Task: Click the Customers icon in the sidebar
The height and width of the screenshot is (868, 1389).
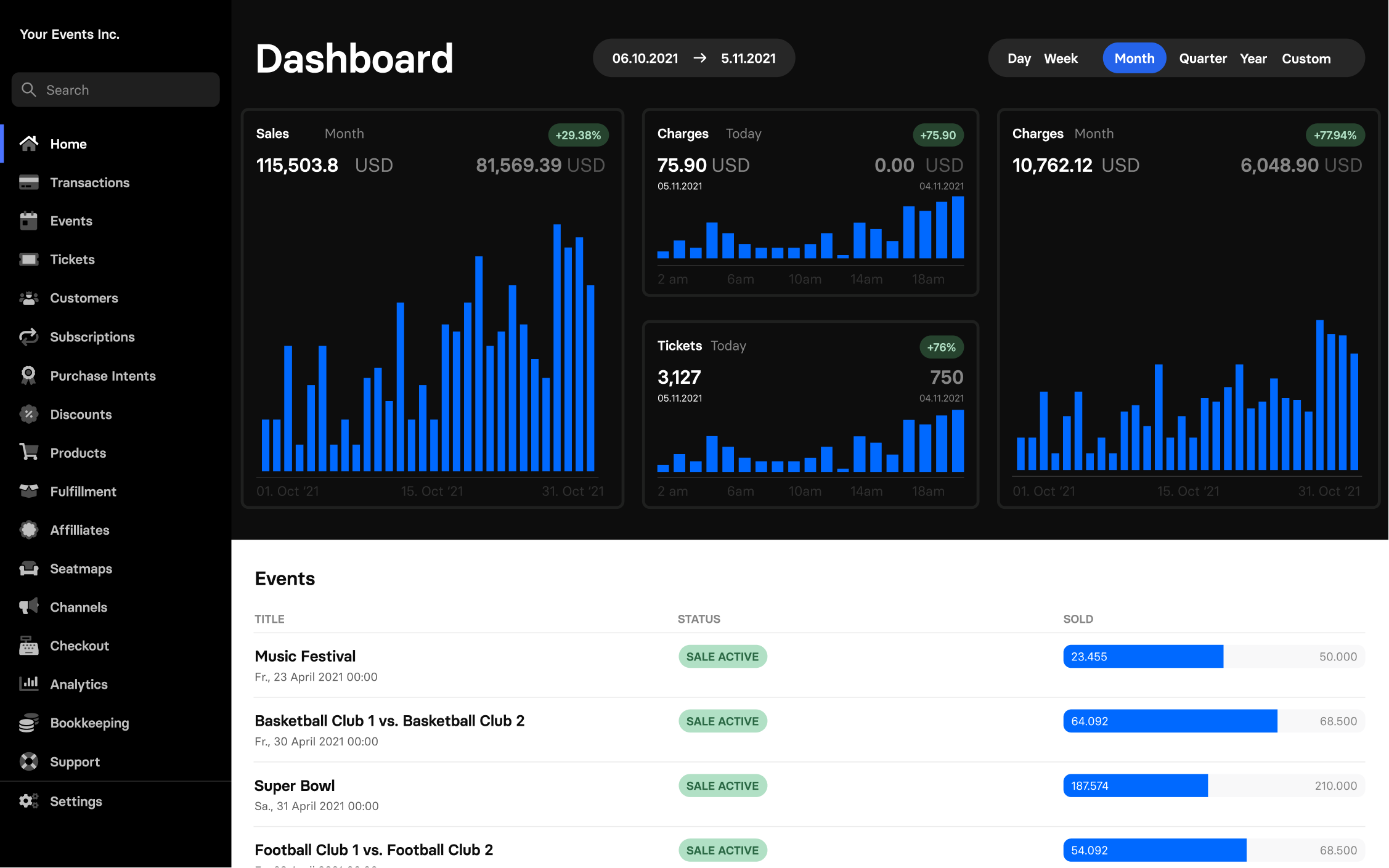Action: point(30,298)
